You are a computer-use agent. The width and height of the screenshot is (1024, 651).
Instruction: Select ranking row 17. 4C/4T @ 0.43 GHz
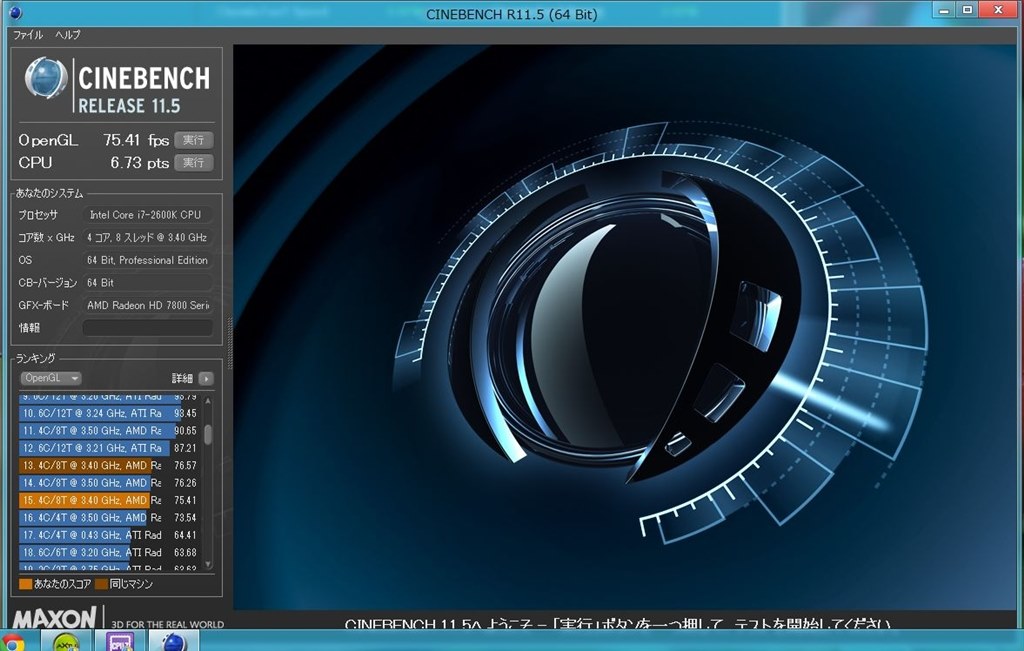pos(108,535)
